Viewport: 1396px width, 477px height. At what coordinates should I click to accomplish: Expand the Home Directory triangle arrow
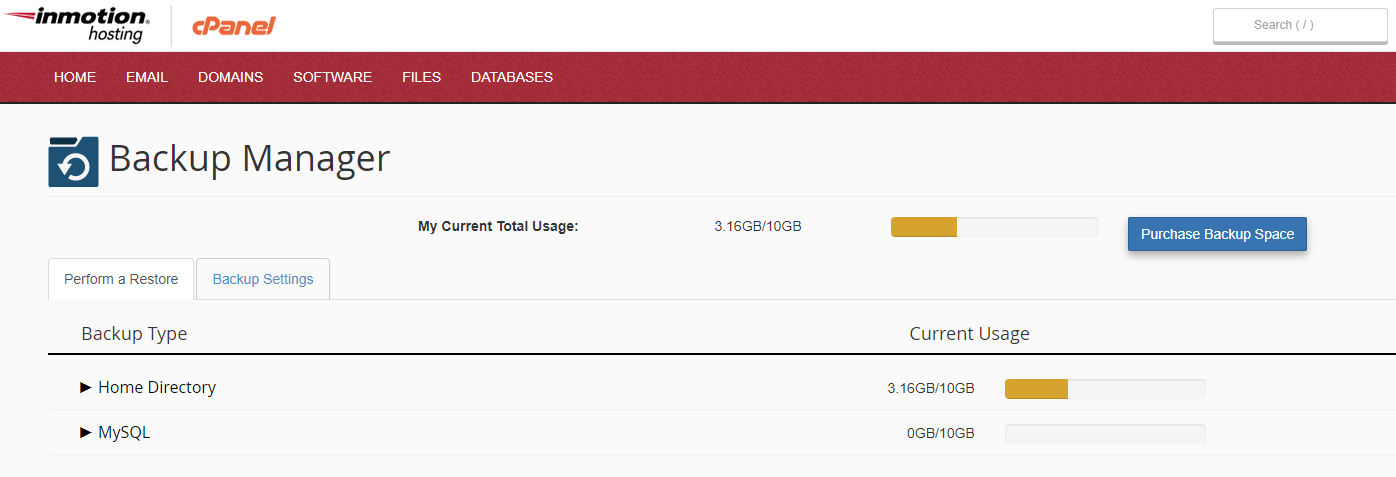pos(86,387)
